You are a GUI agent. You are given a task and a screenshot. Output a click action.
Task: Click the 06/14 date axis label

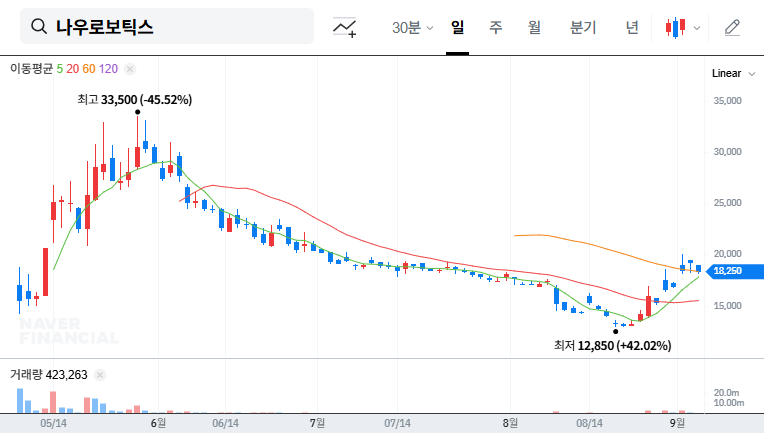coord(226,423)
